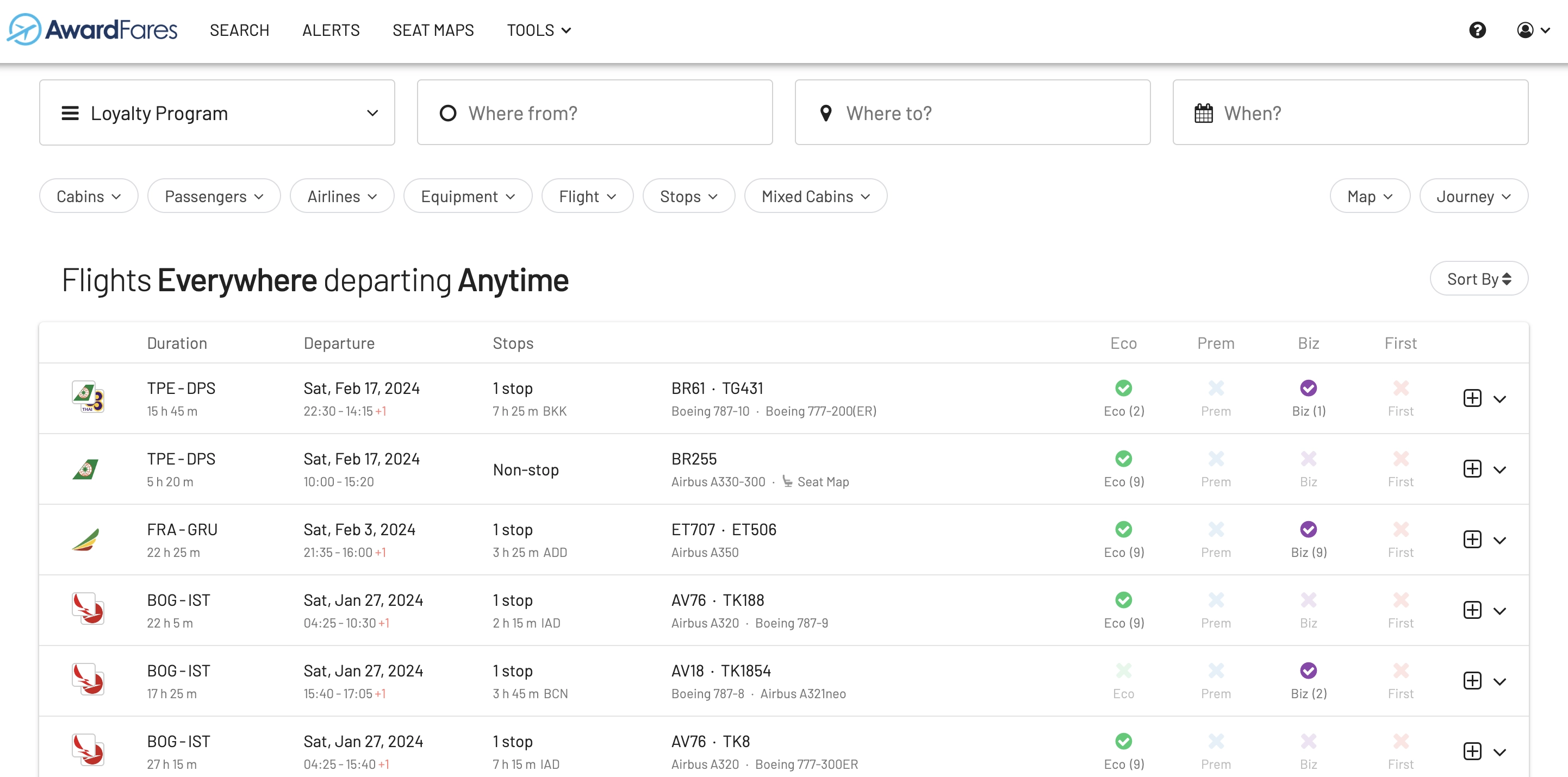Click Eco (2) green check for BR61
Image resolution: width=1568 pixels, height=777 pixels.
1123,388
